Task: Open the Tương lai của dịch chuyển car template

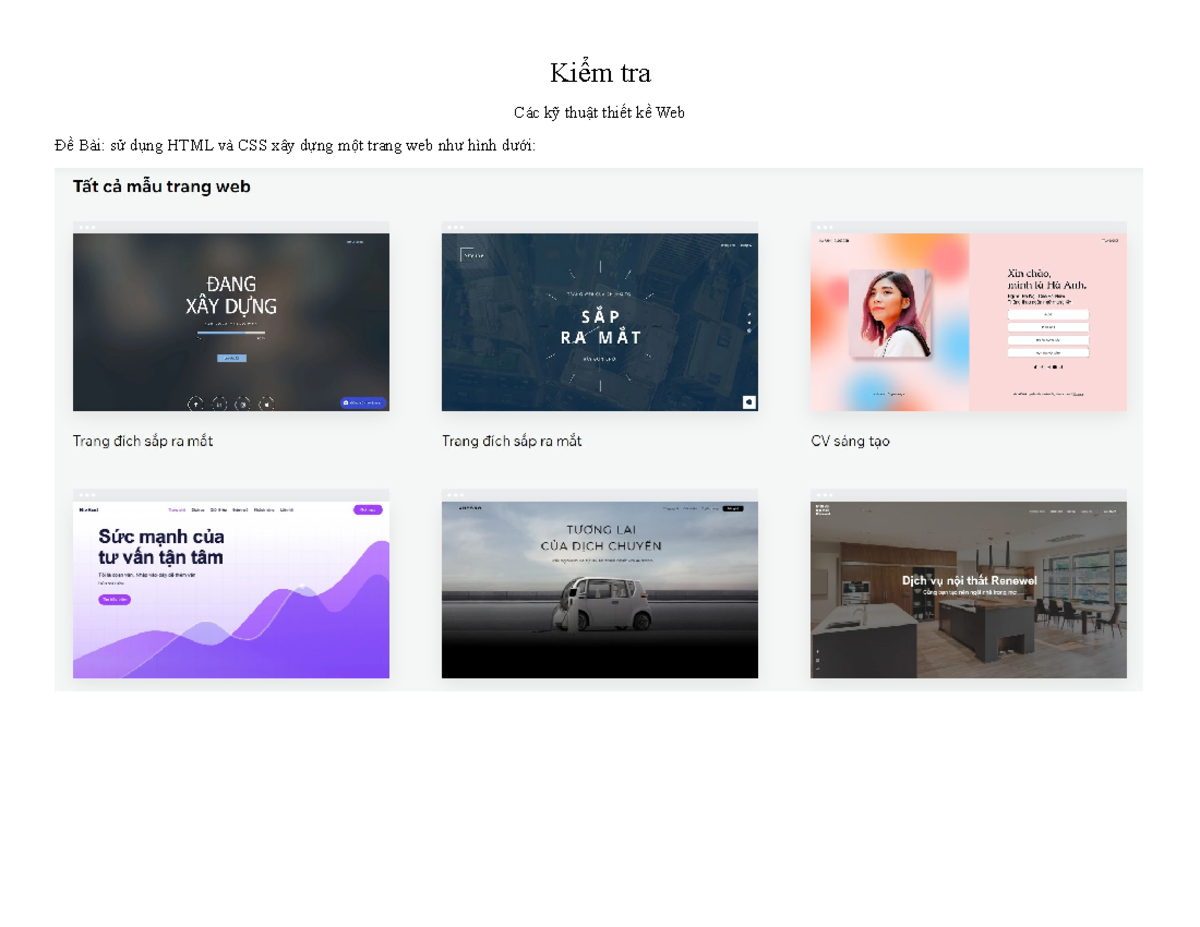Action: [600, 584]
